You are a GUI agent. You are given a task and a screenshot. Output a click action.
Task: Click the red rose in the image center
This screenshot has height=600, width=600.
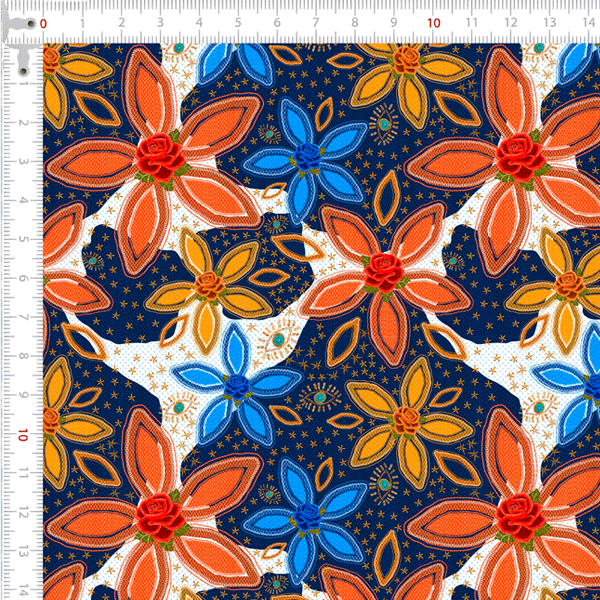pos(381,270)
